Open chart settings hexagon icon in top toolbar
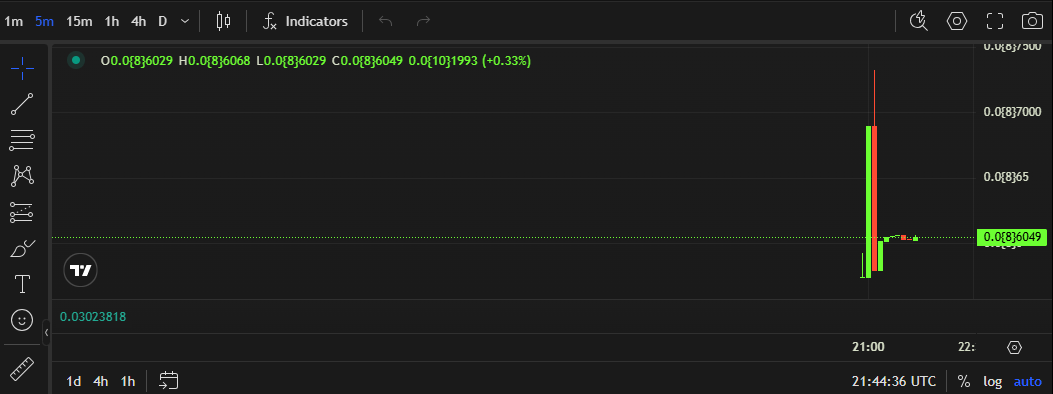 (956, 21)
